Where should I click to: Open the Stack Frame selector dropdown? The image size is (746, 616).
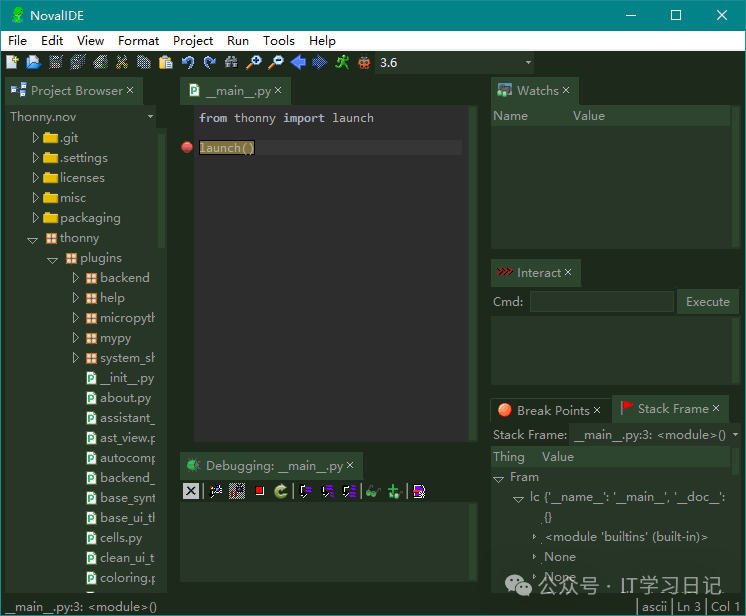coord(735,435)
